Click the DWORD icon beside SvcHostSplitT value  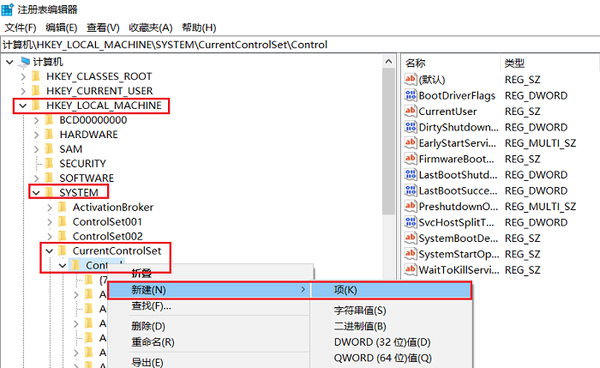[x=410, y=222]
